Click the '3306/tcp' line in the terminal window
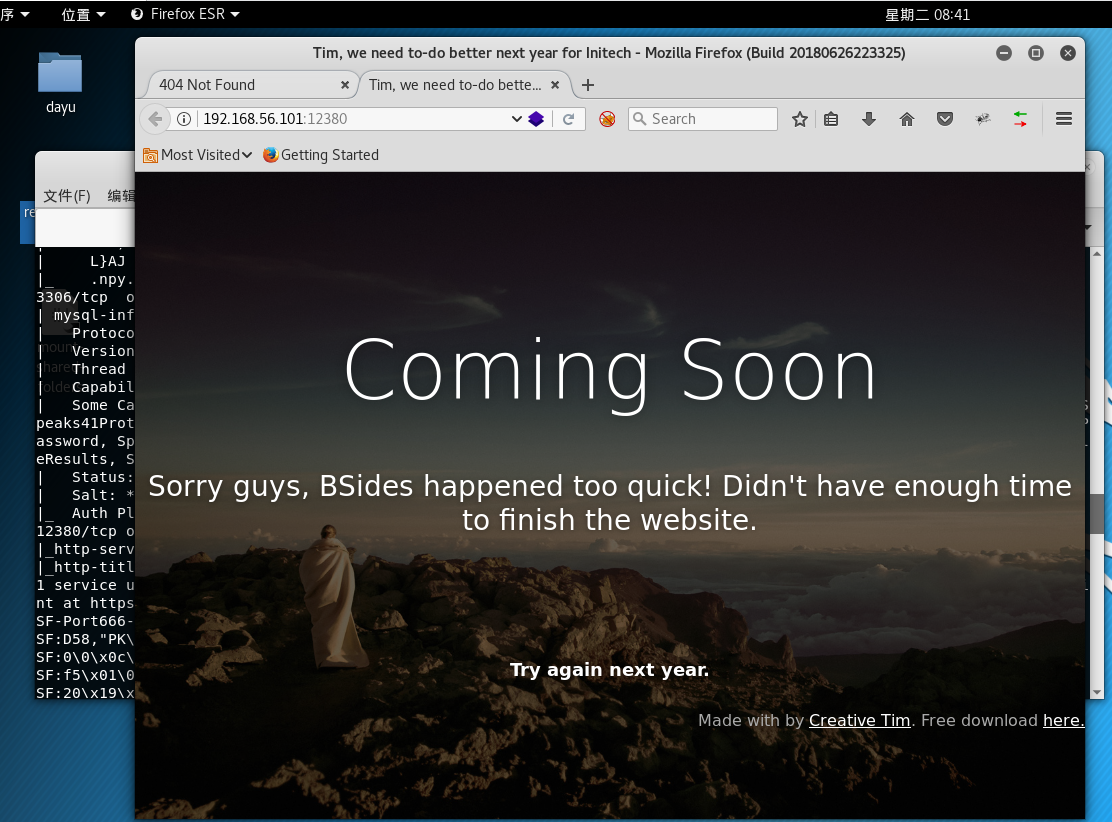 click(85, 297)
